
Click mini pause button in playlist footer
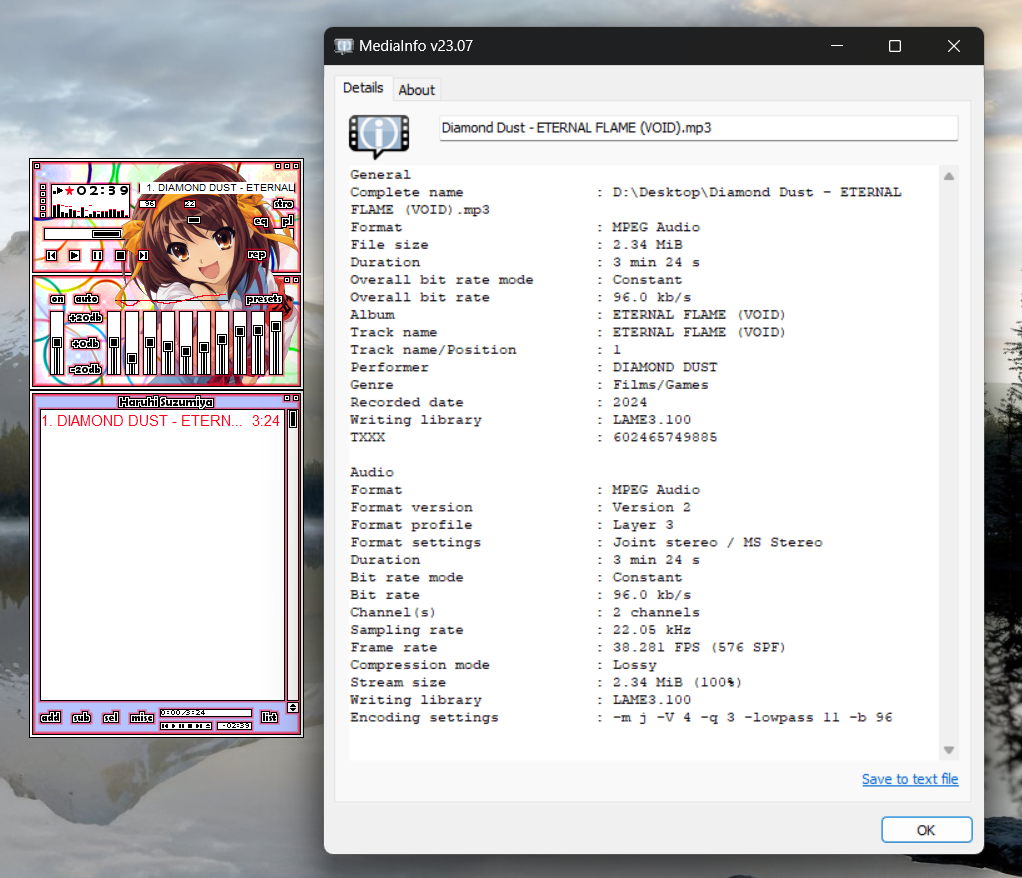182,725
